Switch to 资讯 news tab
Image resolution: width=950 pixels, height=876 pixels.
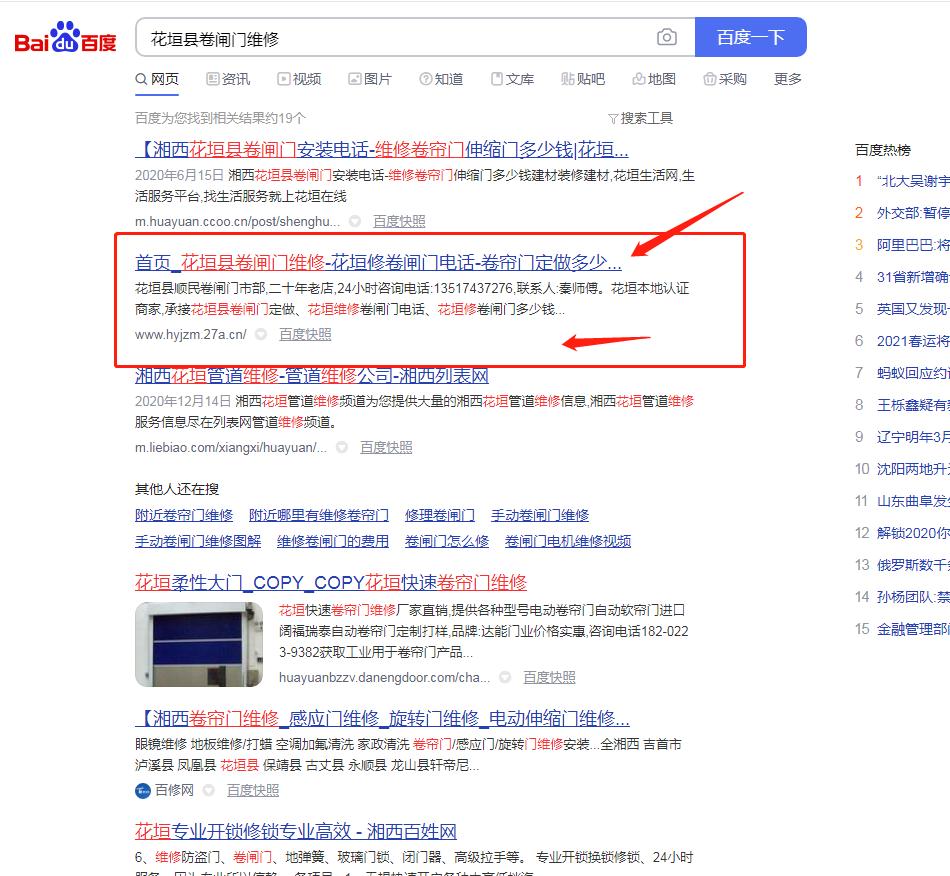pos(228,79)
